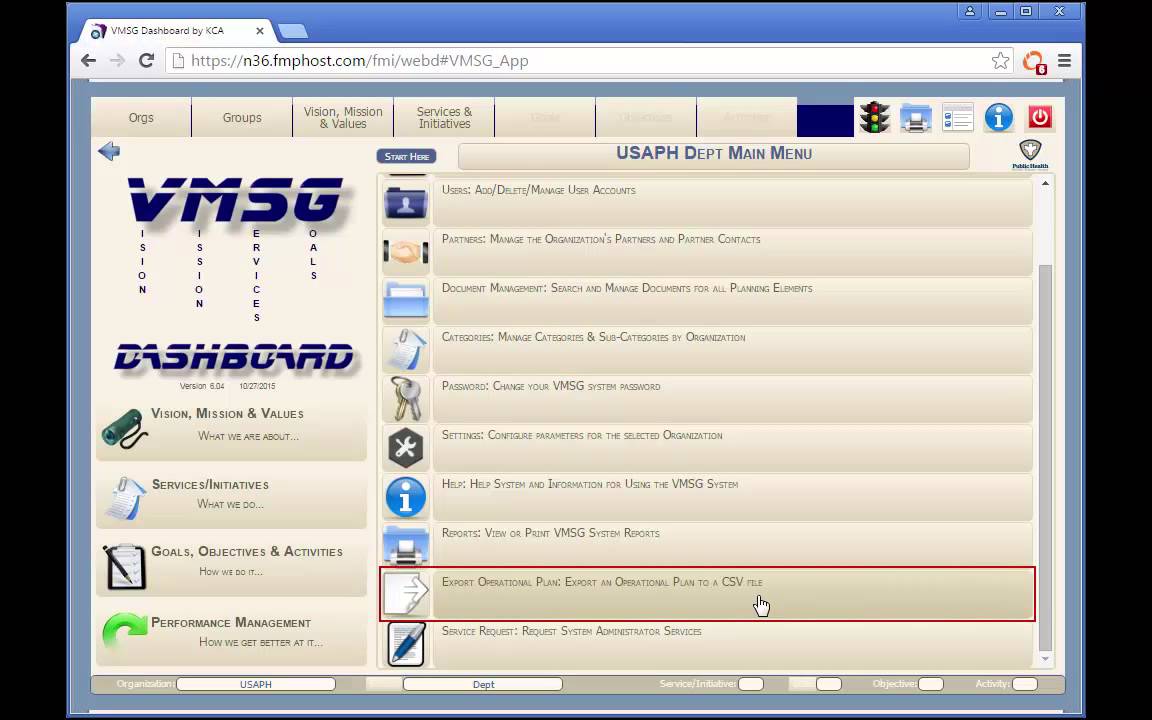Screen dimensions: 1152x720
Task: Click the Document Management folder icon
Action: [406, 300]
